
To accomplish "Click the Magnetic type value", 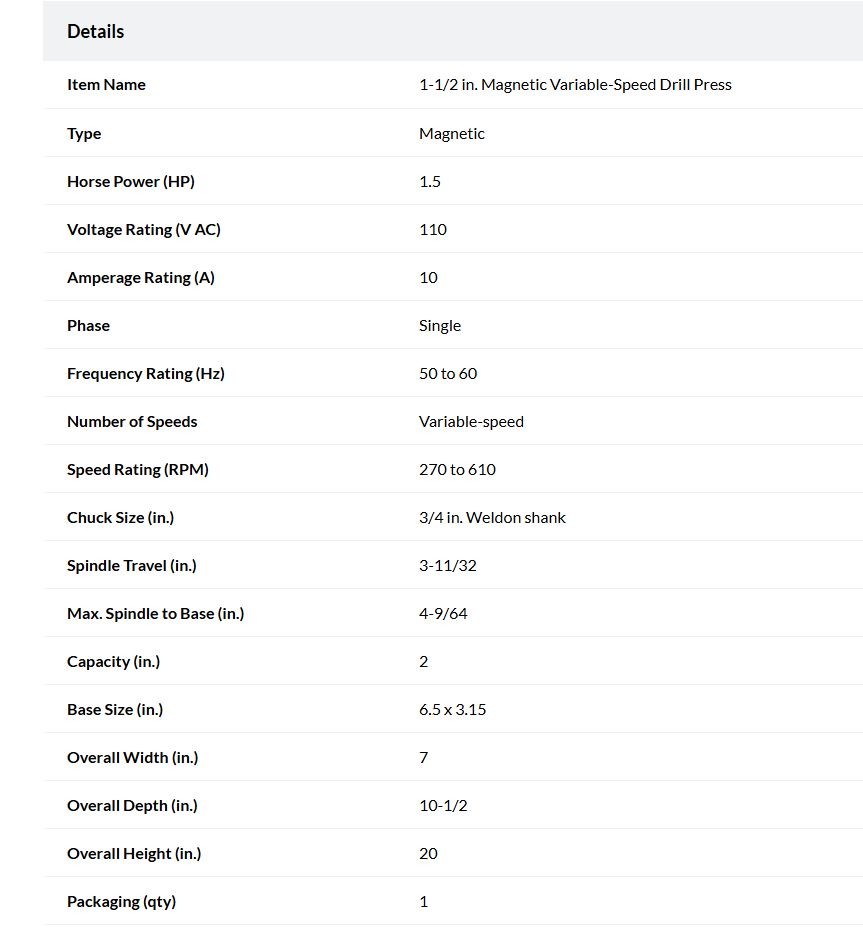I will point(452,133).
